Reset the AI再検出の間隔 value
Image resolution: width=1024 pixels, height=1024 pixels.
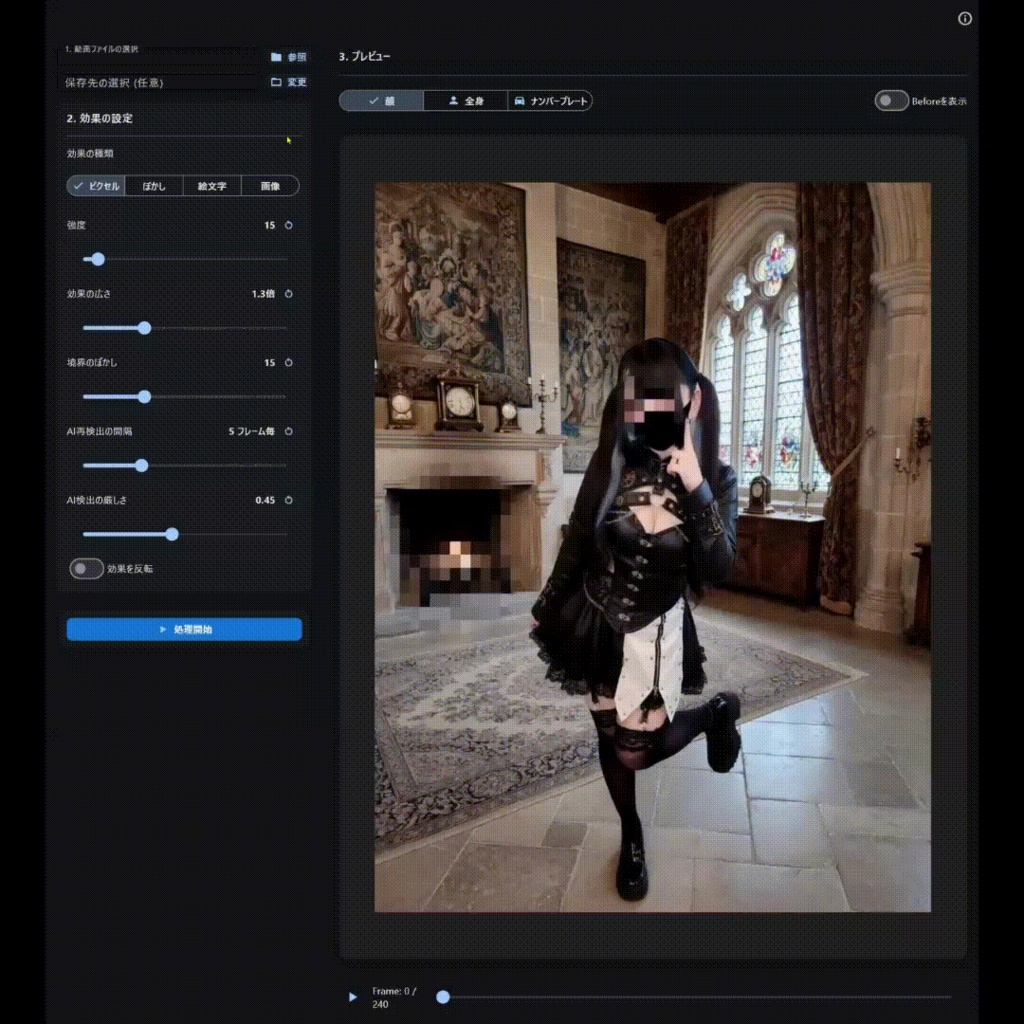point(289,431)
